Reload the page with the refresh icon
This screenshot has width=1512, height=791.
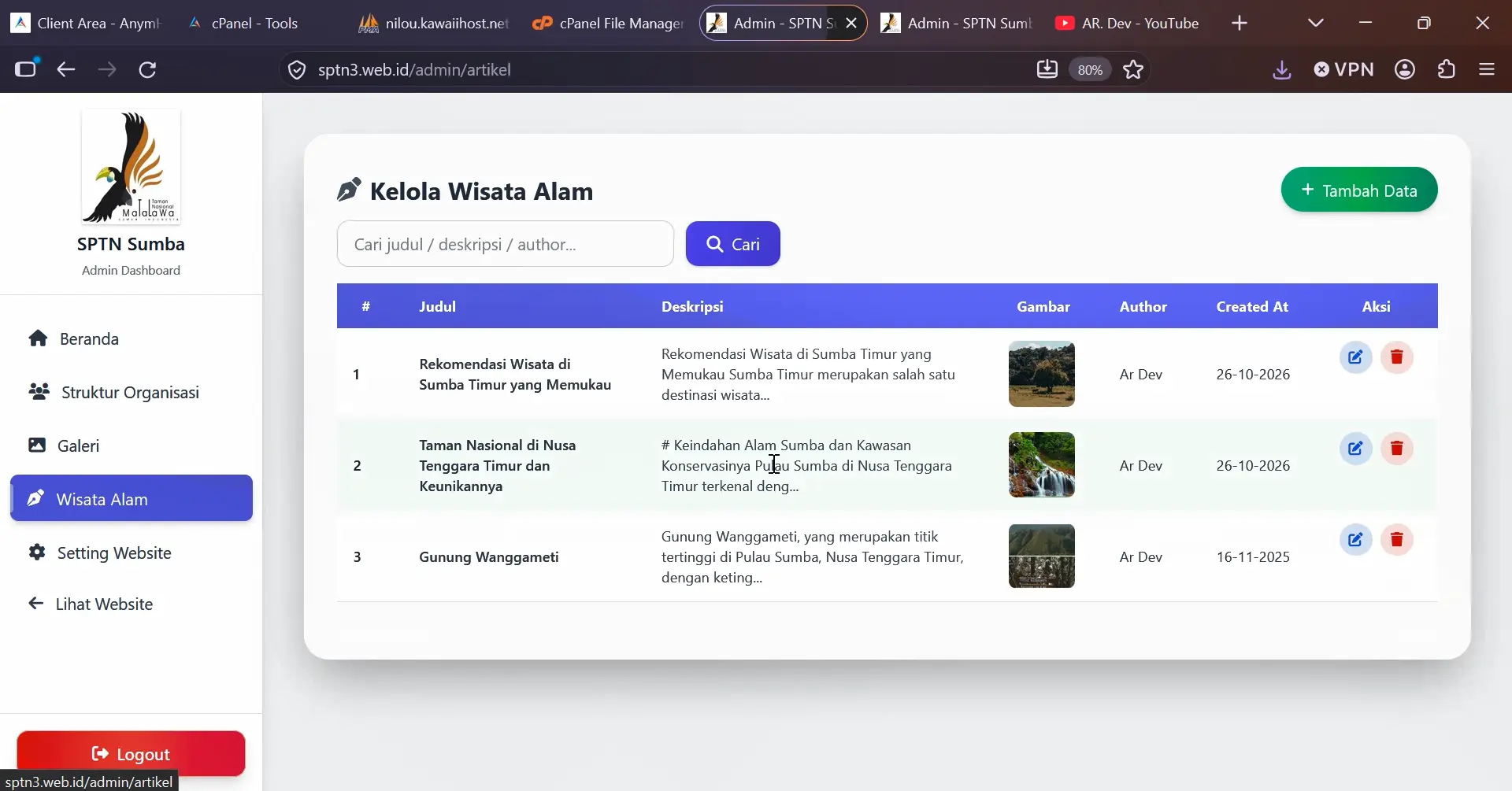pos(147,69)
